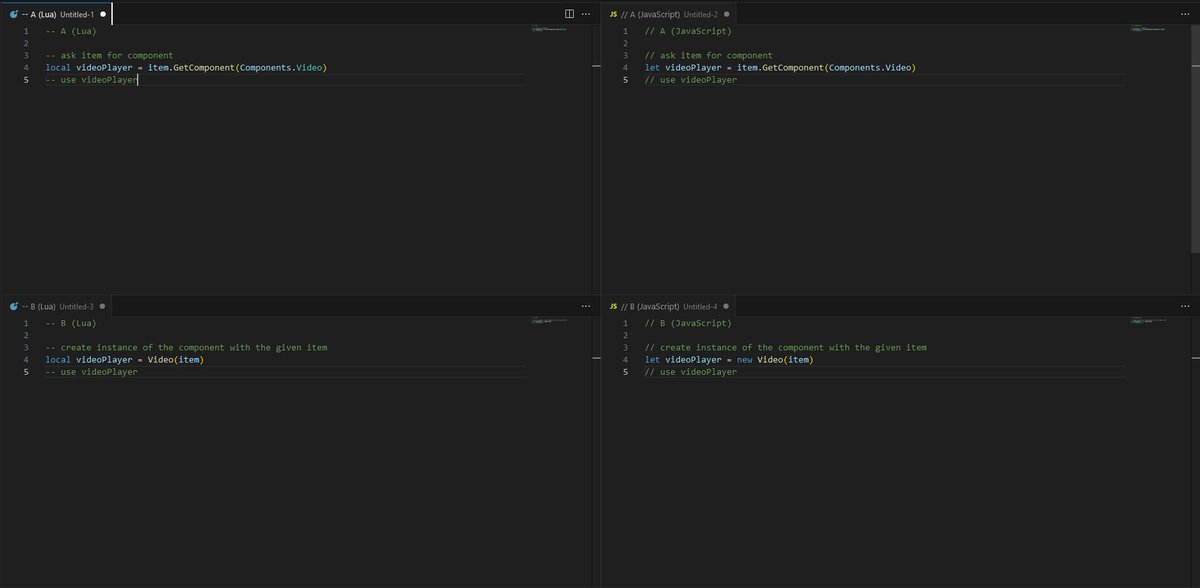Click line number 3 in Untitled-4 editor
This screenshot has width=1200, height=588.
point(625,347)
